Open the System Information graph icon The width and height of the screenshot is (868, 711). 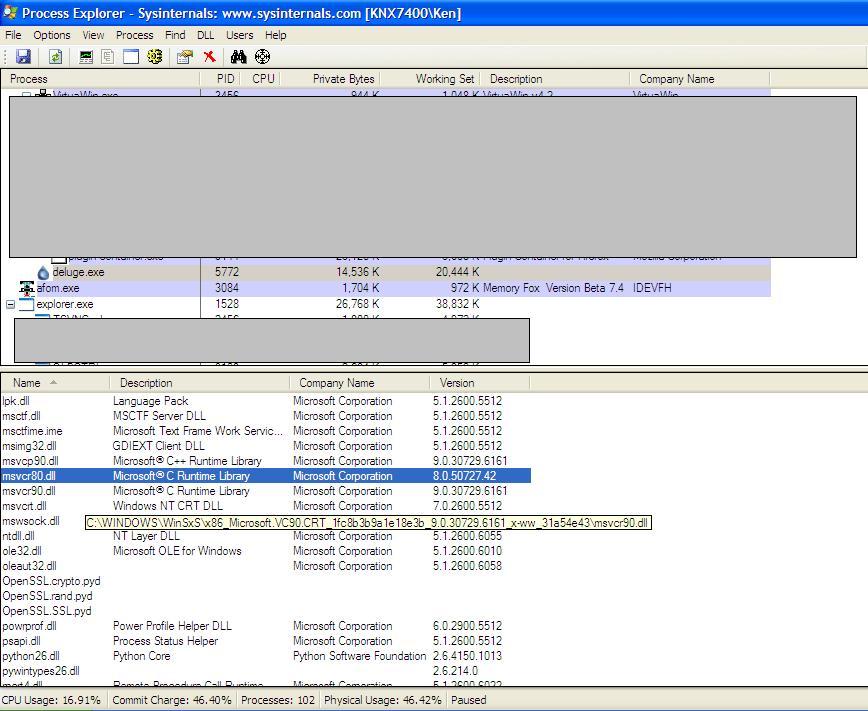pos(86,56)
